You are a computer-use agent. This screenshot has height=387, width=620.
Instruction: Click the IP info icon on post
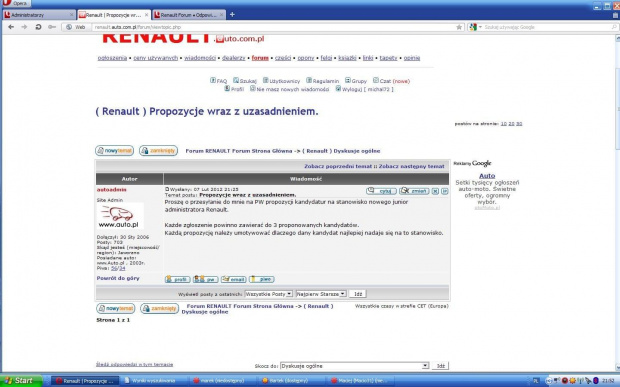444,191
